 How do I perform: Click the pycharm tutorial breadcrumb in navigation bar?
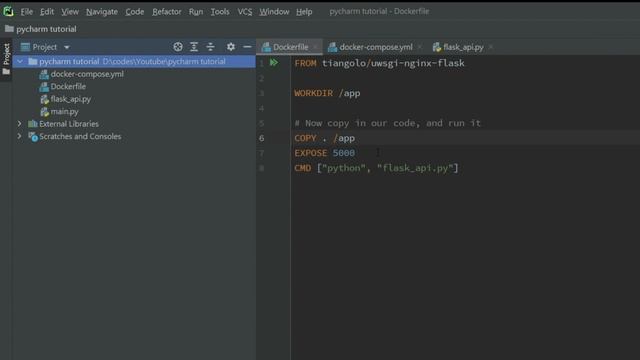coord(41,29)
